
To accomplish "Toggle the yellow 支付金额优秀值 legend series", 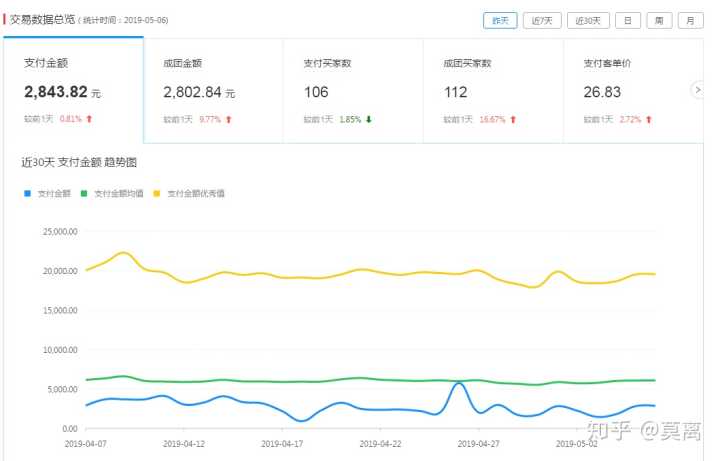I will (x=190, y=193).
